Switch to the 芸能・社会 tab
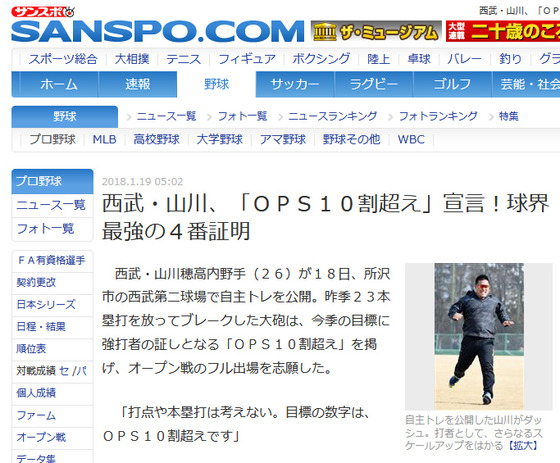The height and width of the screenshot is (463, 560). [x=526, y=84]
